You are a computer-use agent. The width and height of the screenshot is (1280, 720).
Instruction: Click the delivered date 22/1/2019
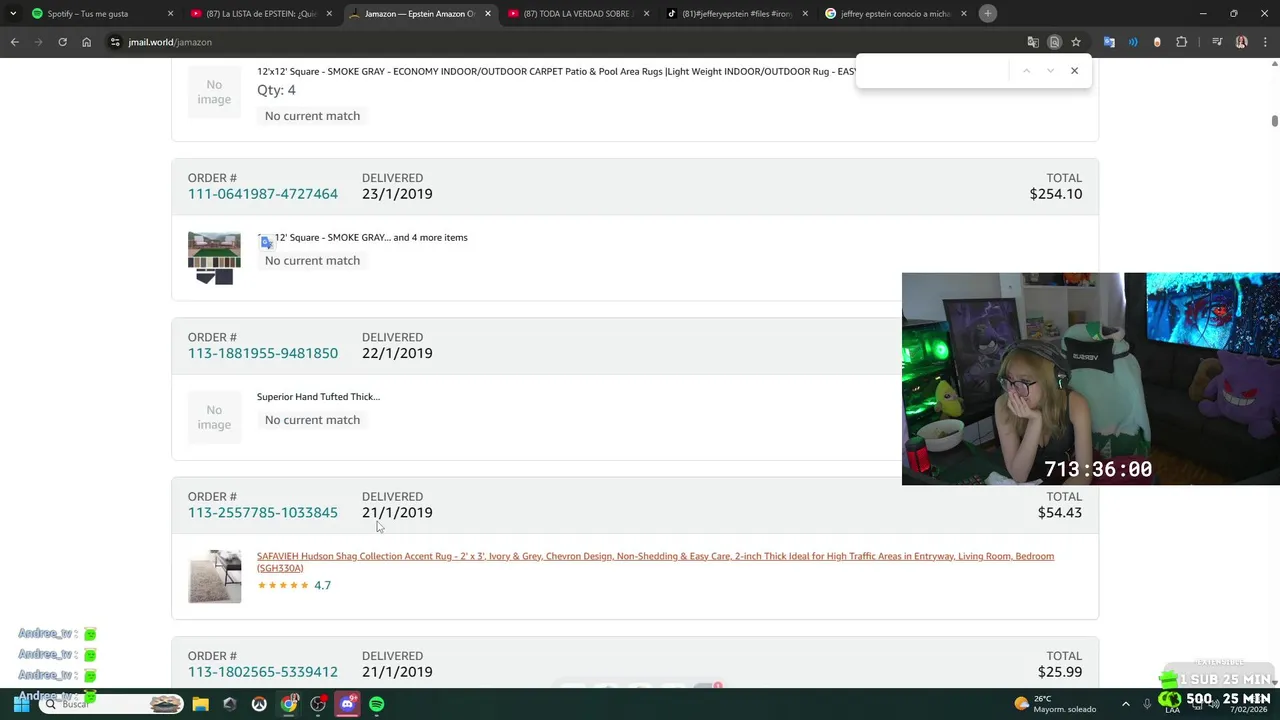click(397, 353)
